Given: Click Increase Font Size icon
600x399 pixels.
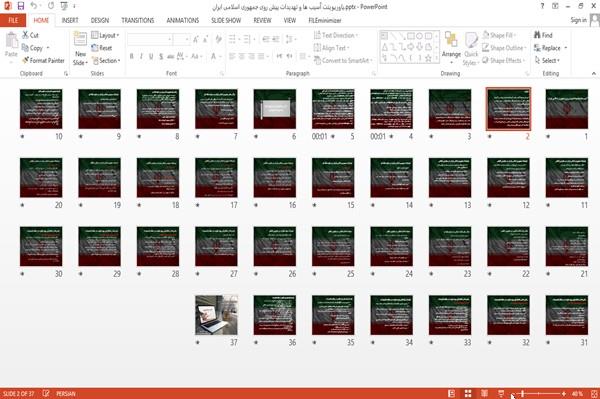Looking at the screenshot, I should tap(196, 39).
